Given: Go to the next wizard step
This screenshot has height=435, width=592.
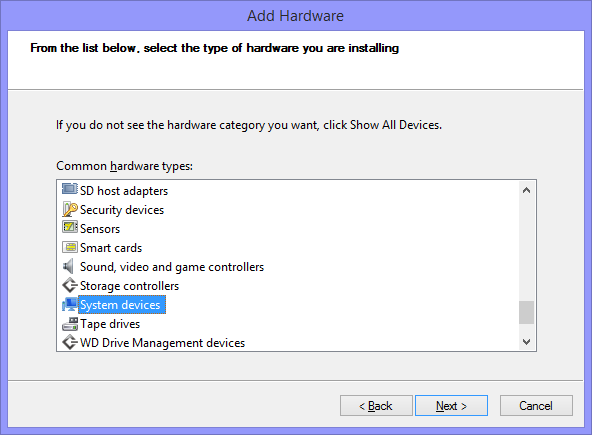Looking at the screenshot, I should click(451, 406).
